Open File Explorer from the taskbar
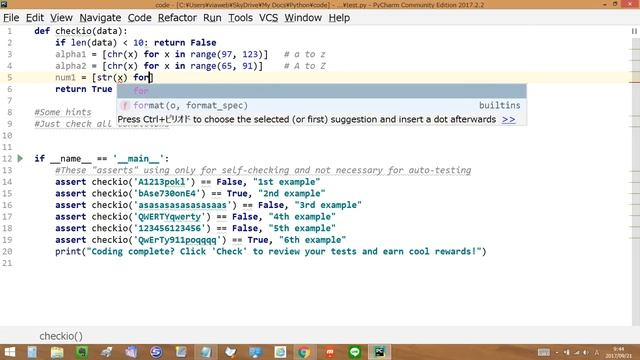 point(57,352)
